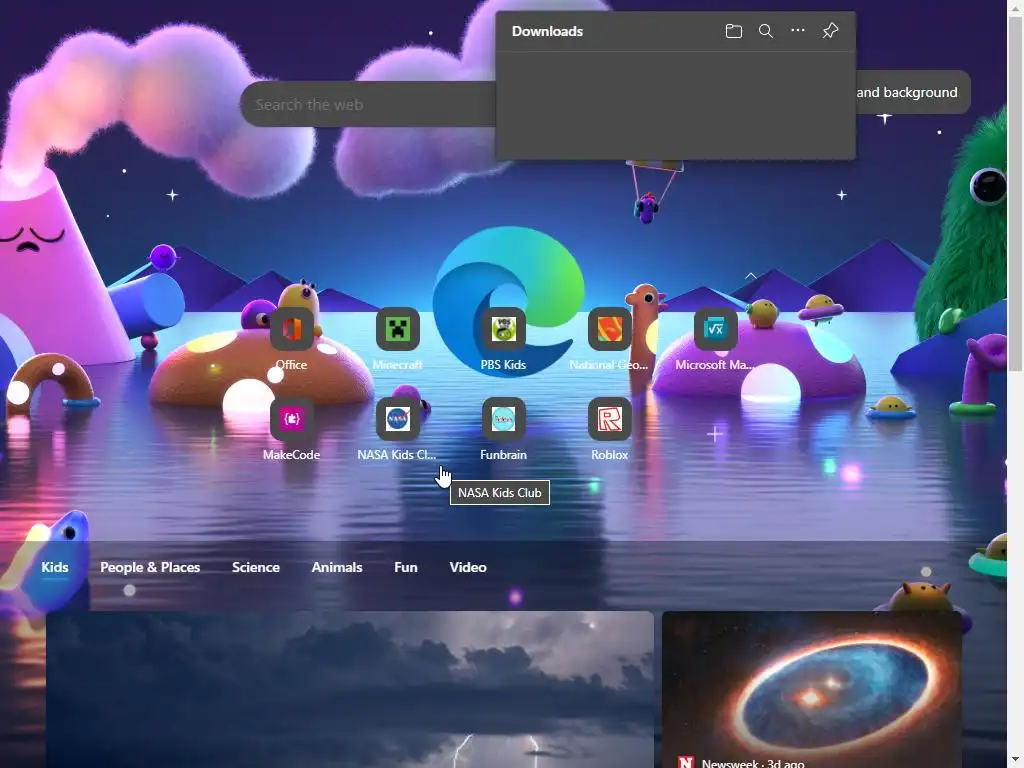
Task: Search downloads with the magnifier icon
Action: point(765,31)
